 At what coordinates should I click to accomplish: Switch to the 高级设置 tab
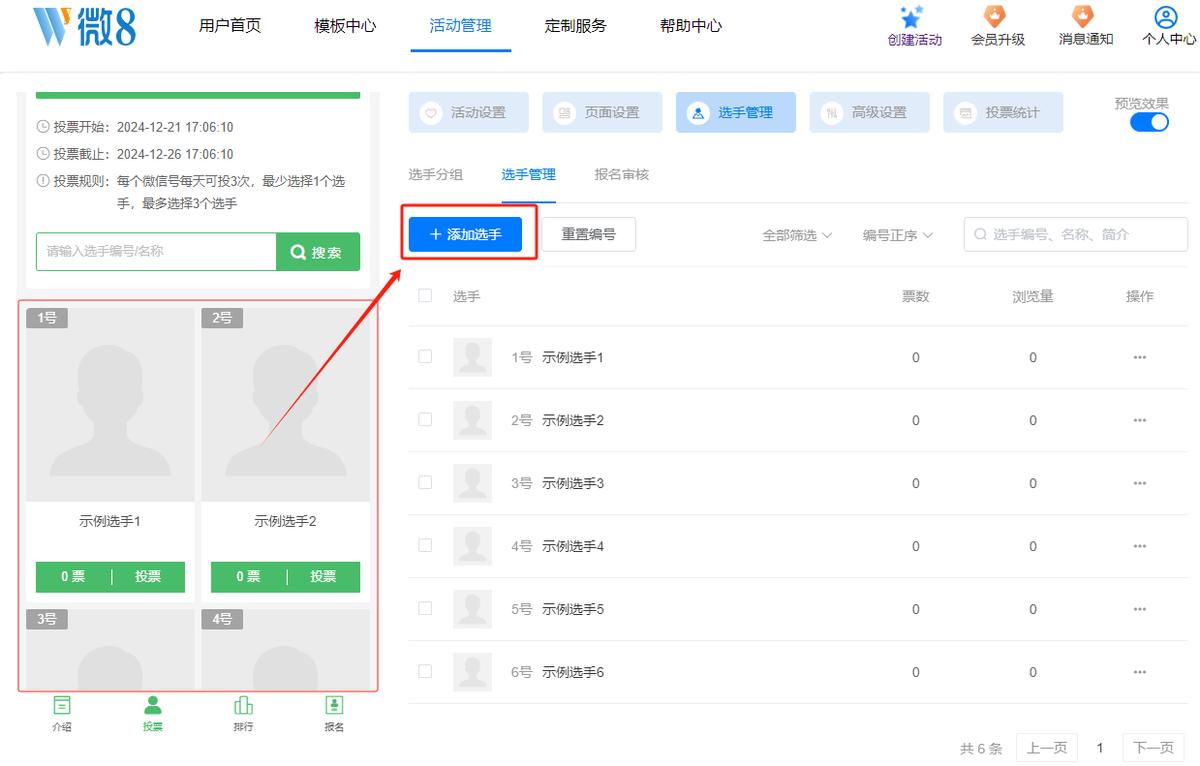click(869, 113)
